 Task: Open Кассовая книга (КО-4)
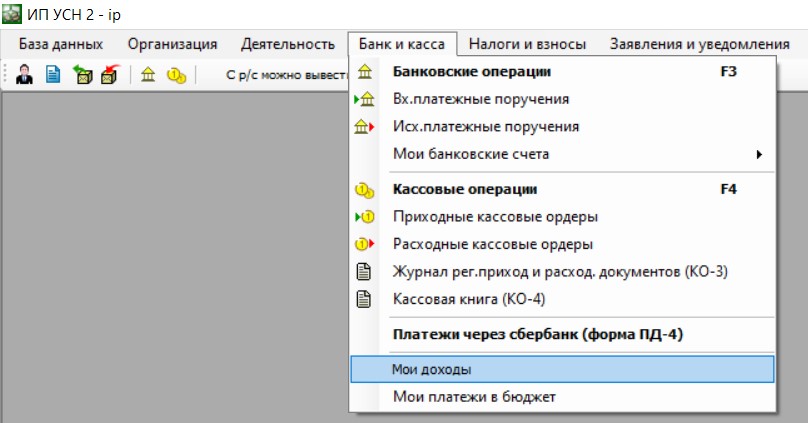point(562,299)
